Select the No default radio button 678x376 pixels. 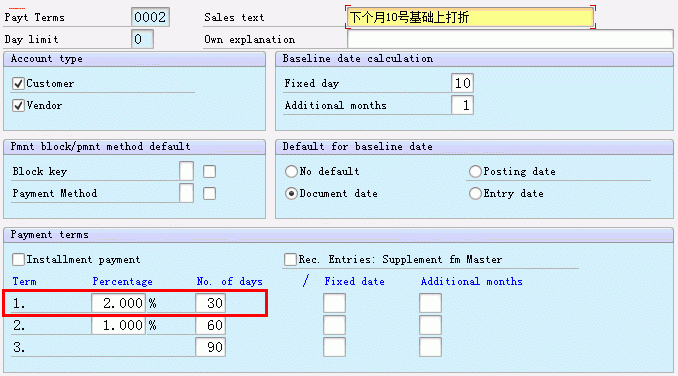(291, 172)
